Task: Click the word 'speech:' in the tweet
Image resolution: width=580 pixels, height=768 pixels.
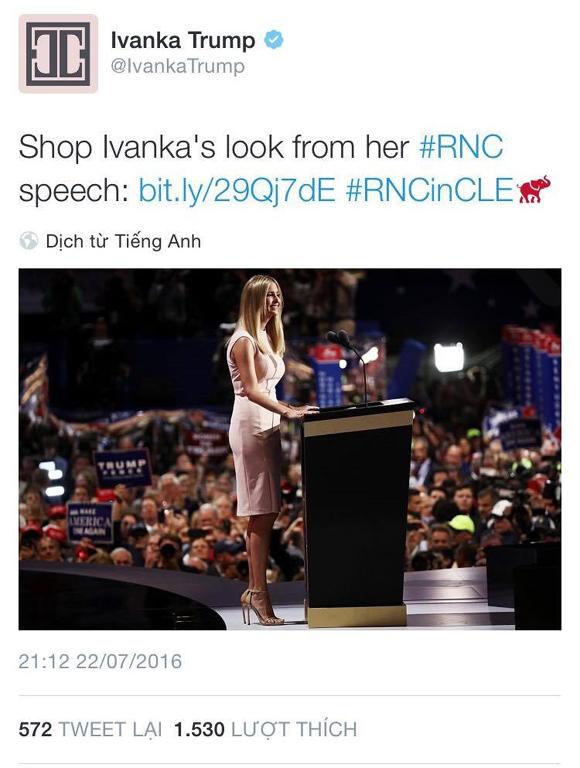Action: pyautogui.click(x=73, y=191)
